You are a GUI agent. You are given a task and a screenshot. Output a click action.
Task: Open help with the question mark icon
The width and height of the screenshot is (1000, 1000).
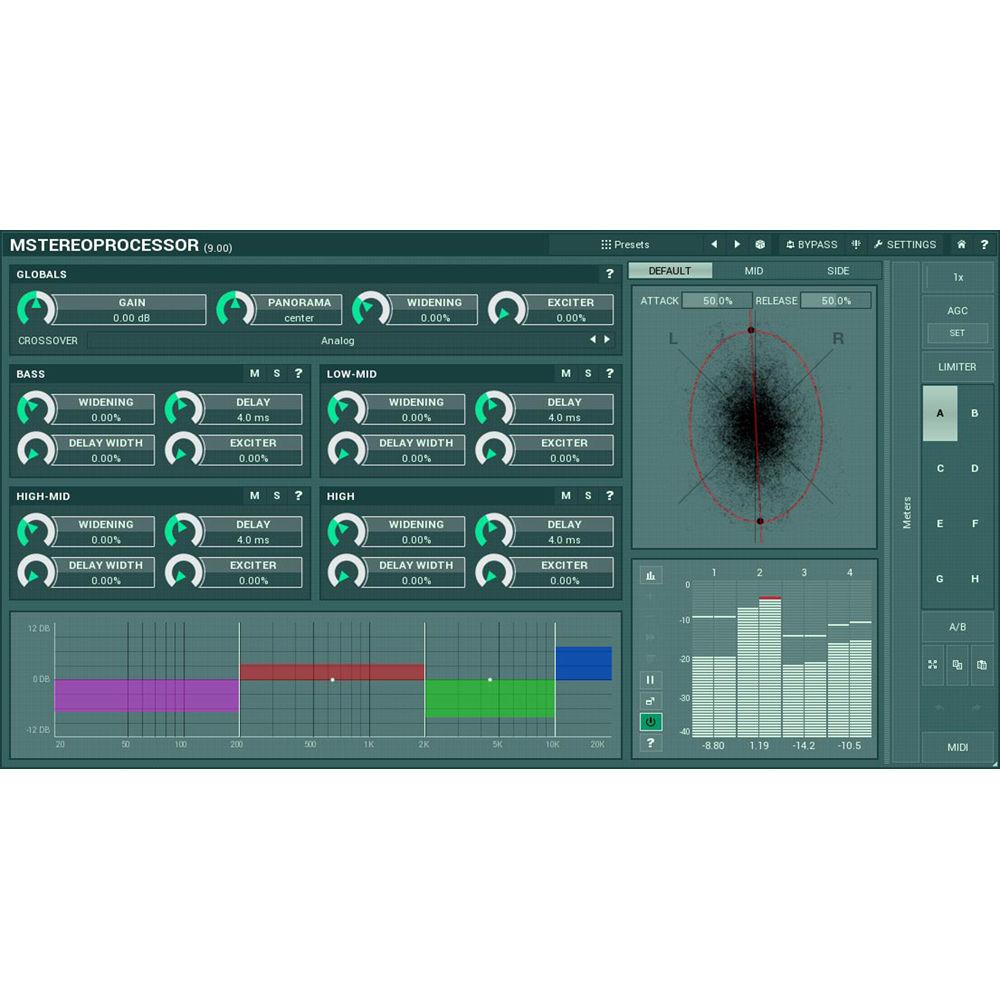pos(985,244)
